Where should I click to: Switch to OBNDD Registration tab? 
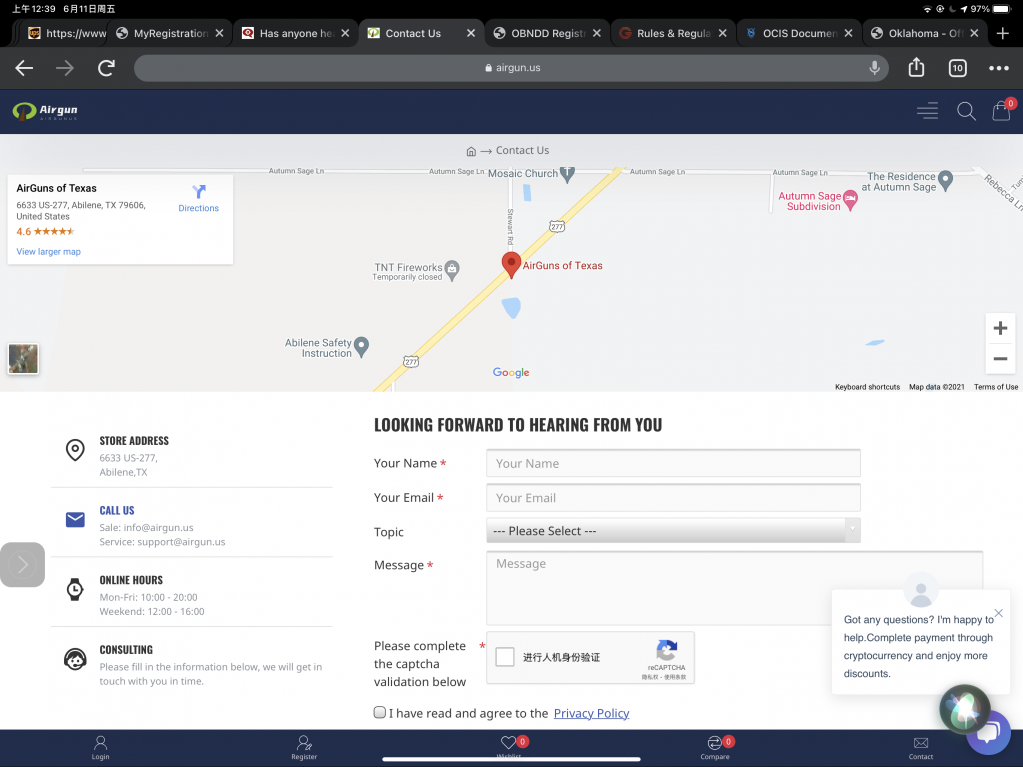click(547, 33)
